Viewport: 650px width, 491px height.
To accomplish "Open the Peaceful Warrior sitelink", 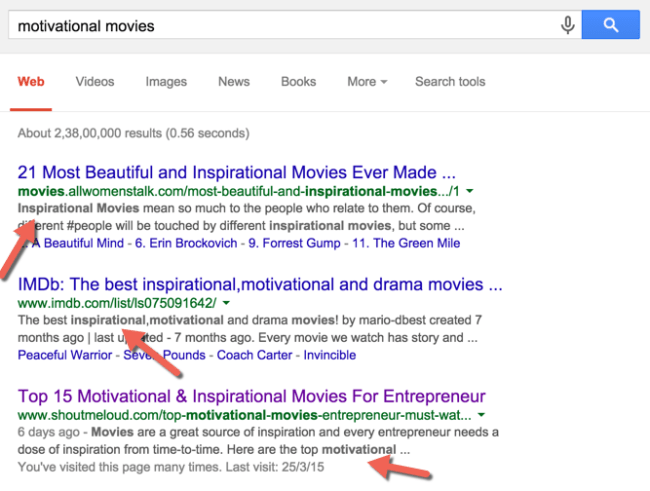I will (x=65, y=355).
